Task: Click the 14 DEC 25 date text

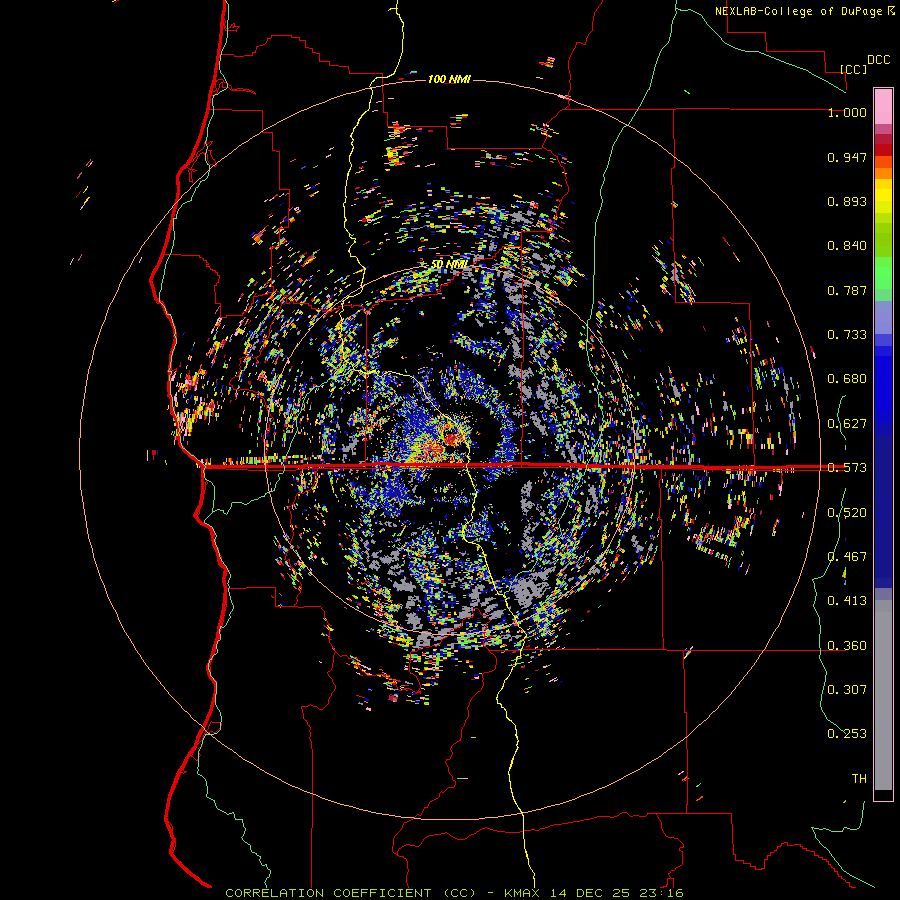Action: (589, 893)
